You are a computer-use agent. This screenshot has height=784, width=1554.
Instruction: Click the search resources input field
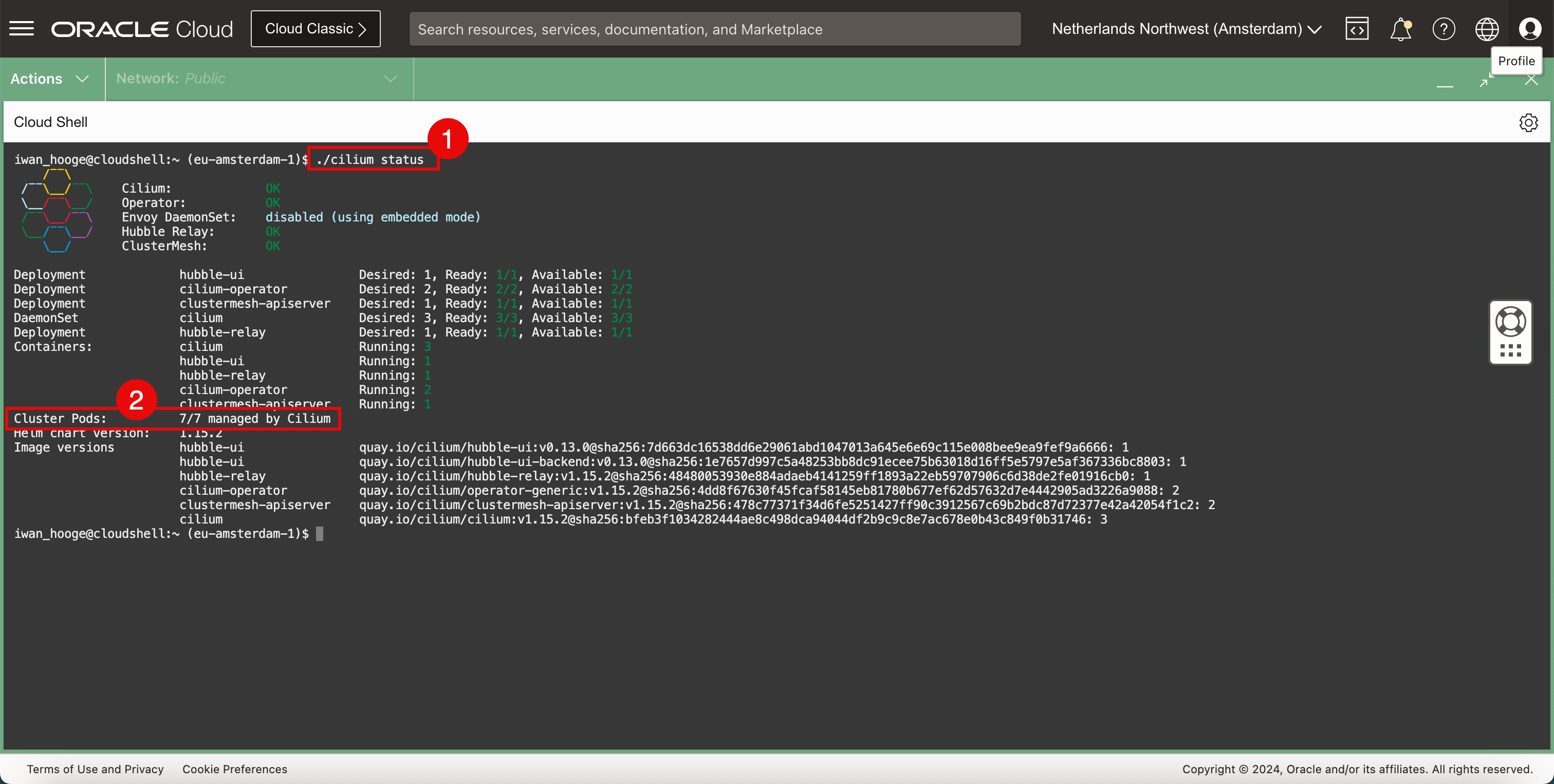coord(715,29)
